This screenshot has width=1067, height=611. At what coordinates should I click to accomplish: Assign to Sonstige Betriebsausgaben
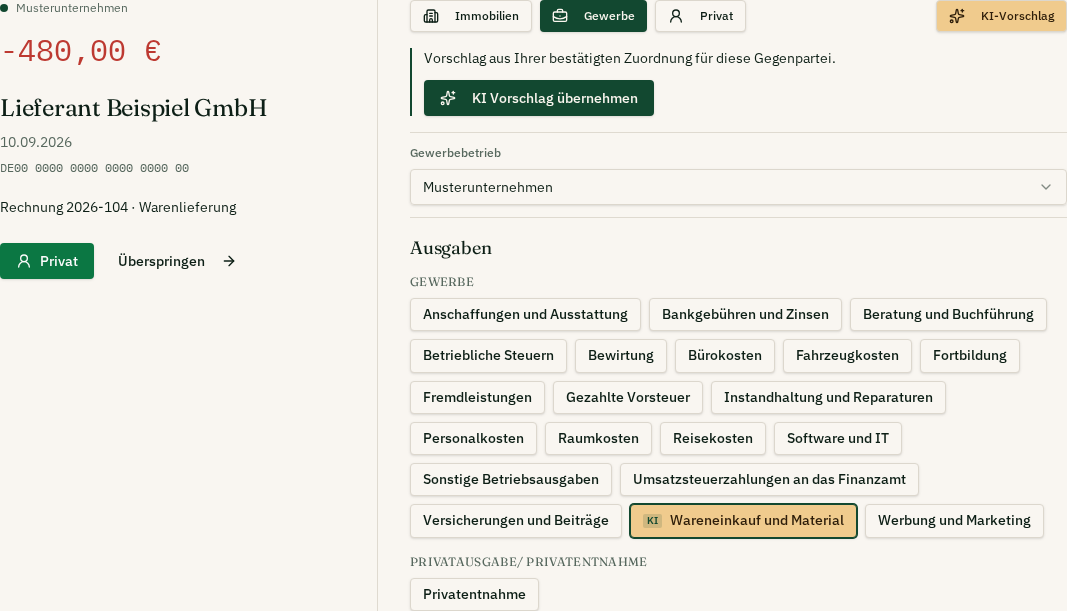pyautogui.click(x=510, y=480)
